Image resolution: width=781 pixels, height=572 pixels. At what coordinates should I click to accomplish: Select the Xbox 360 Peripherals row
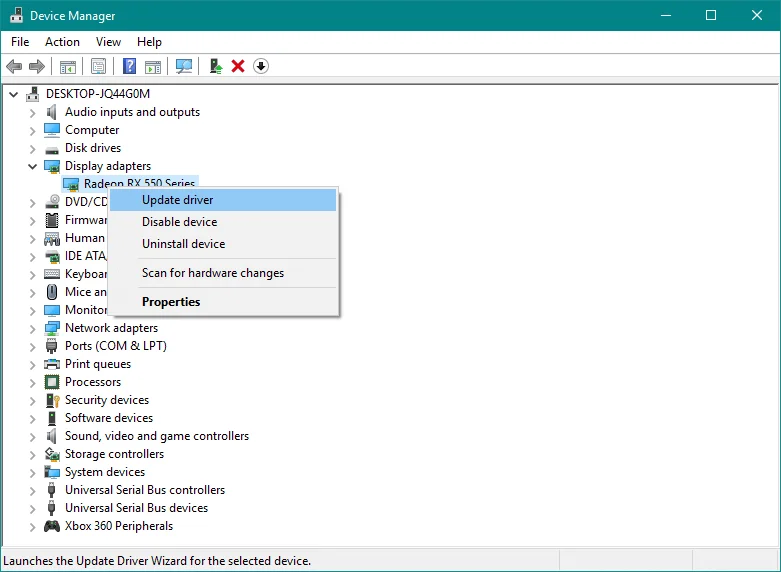coord(119,526)
